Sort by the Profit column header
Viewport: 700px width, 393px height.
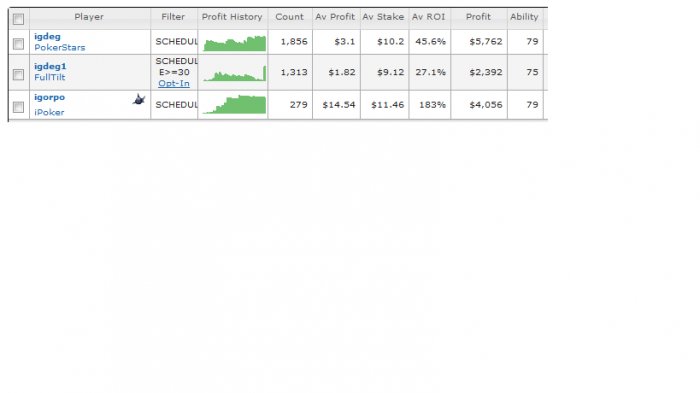478,17
